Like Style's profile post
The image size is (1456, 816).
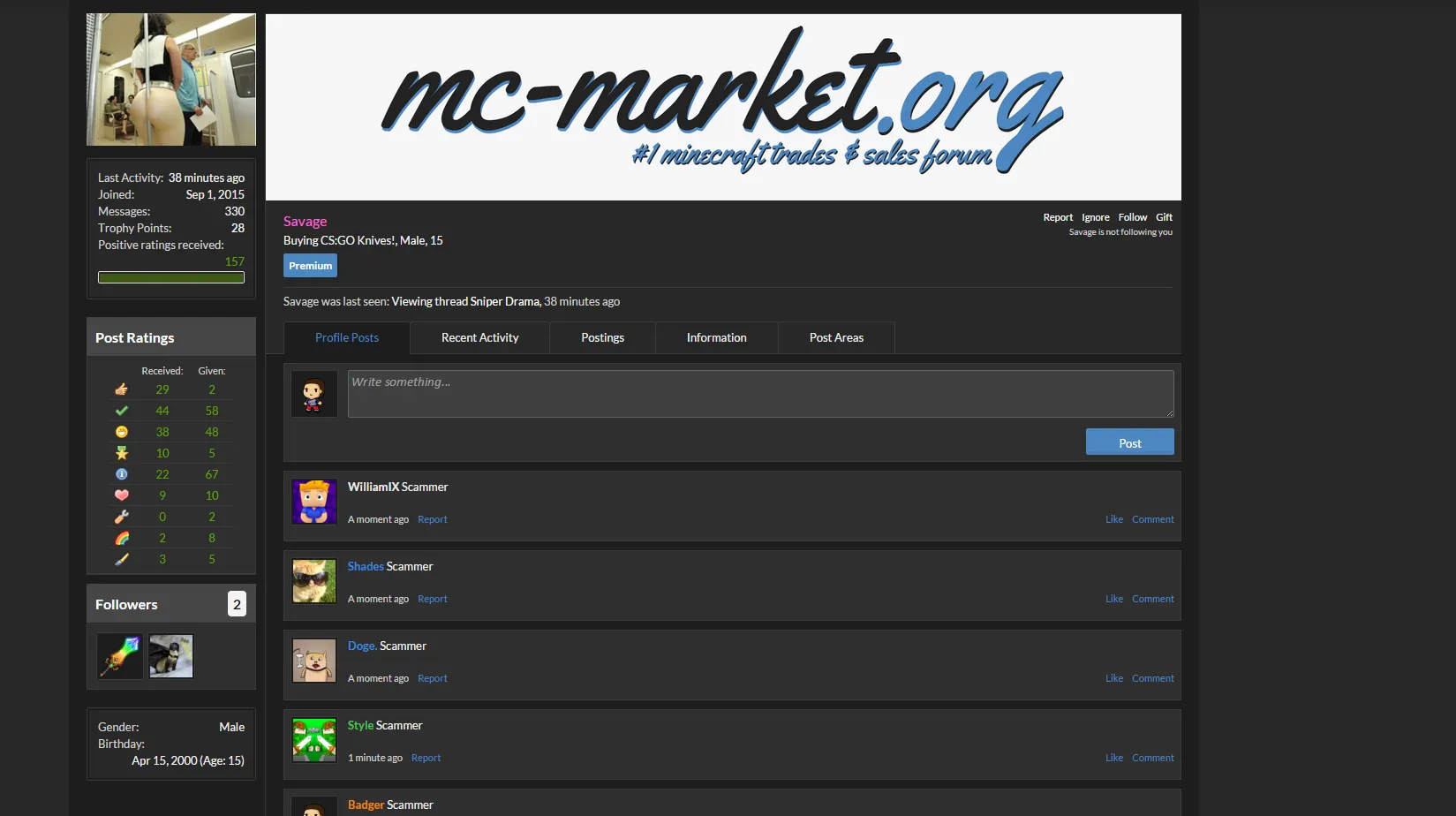1114,759
